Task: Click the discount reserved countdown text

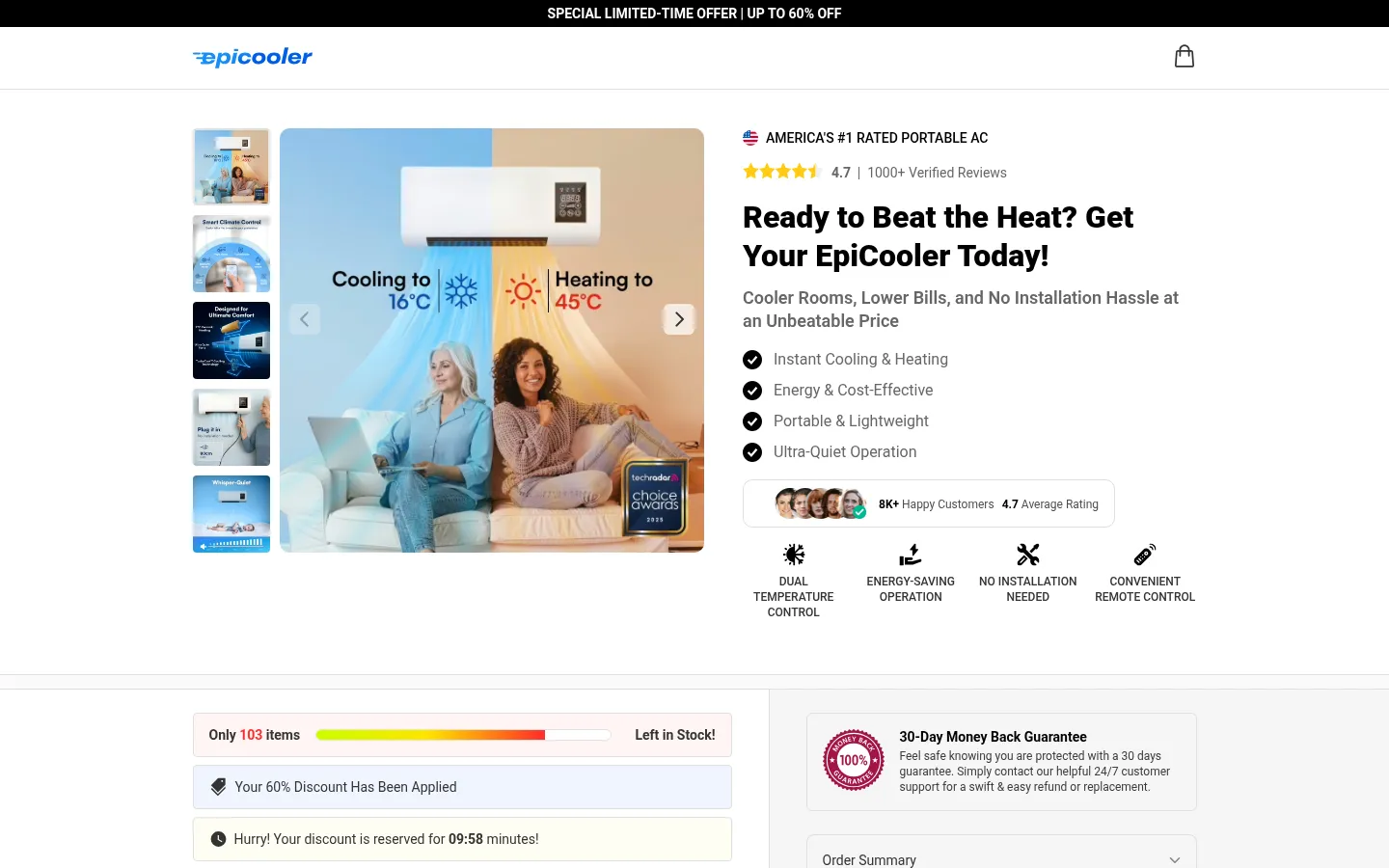Action: (x=386, y=839)
